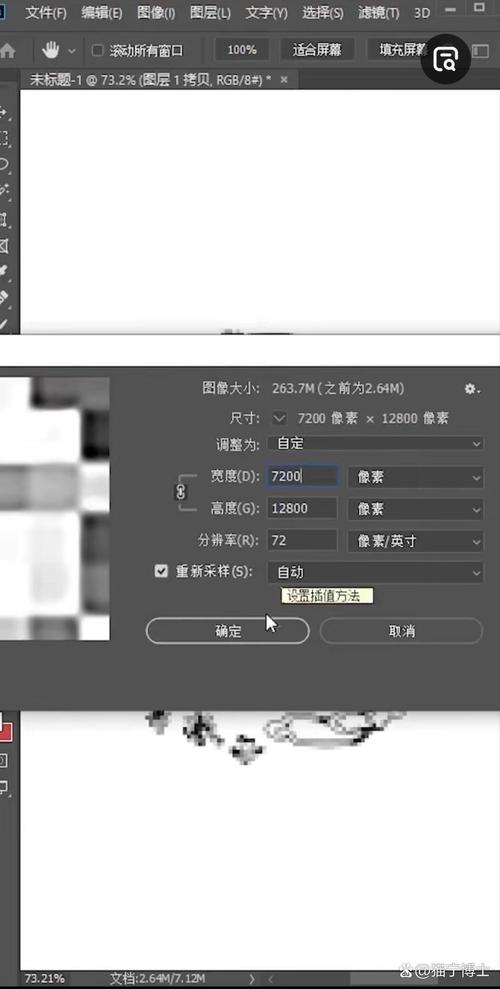Select the Move tool
This screenshot has height=989, width=500.
(x=4, y=112)
